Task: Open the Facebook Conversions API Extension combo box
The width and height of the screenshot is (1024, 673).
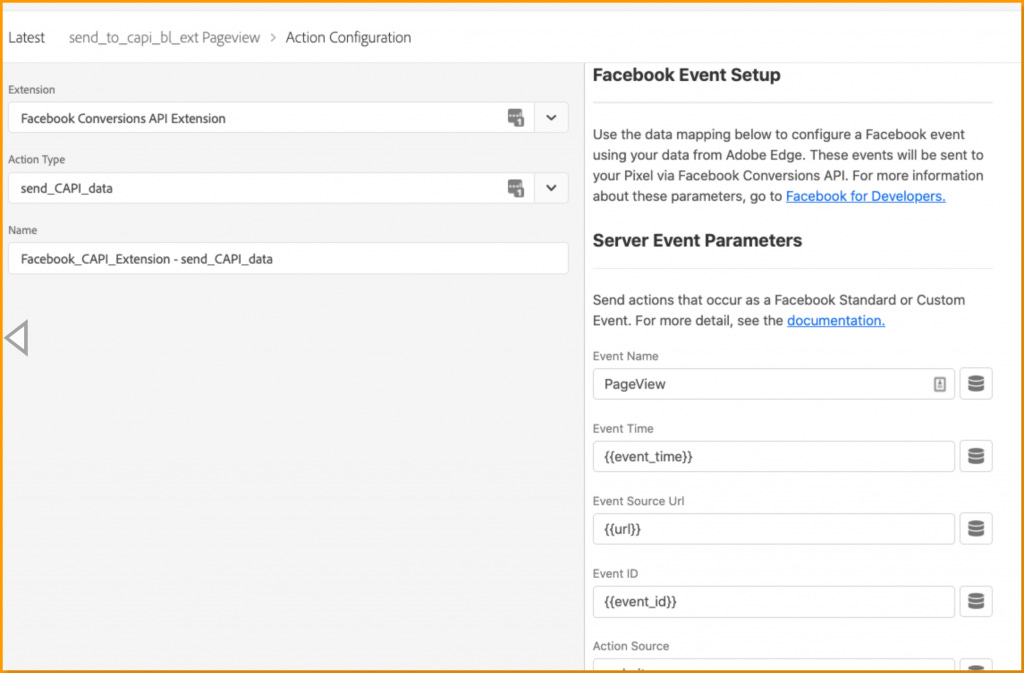Action: [288, 117]
